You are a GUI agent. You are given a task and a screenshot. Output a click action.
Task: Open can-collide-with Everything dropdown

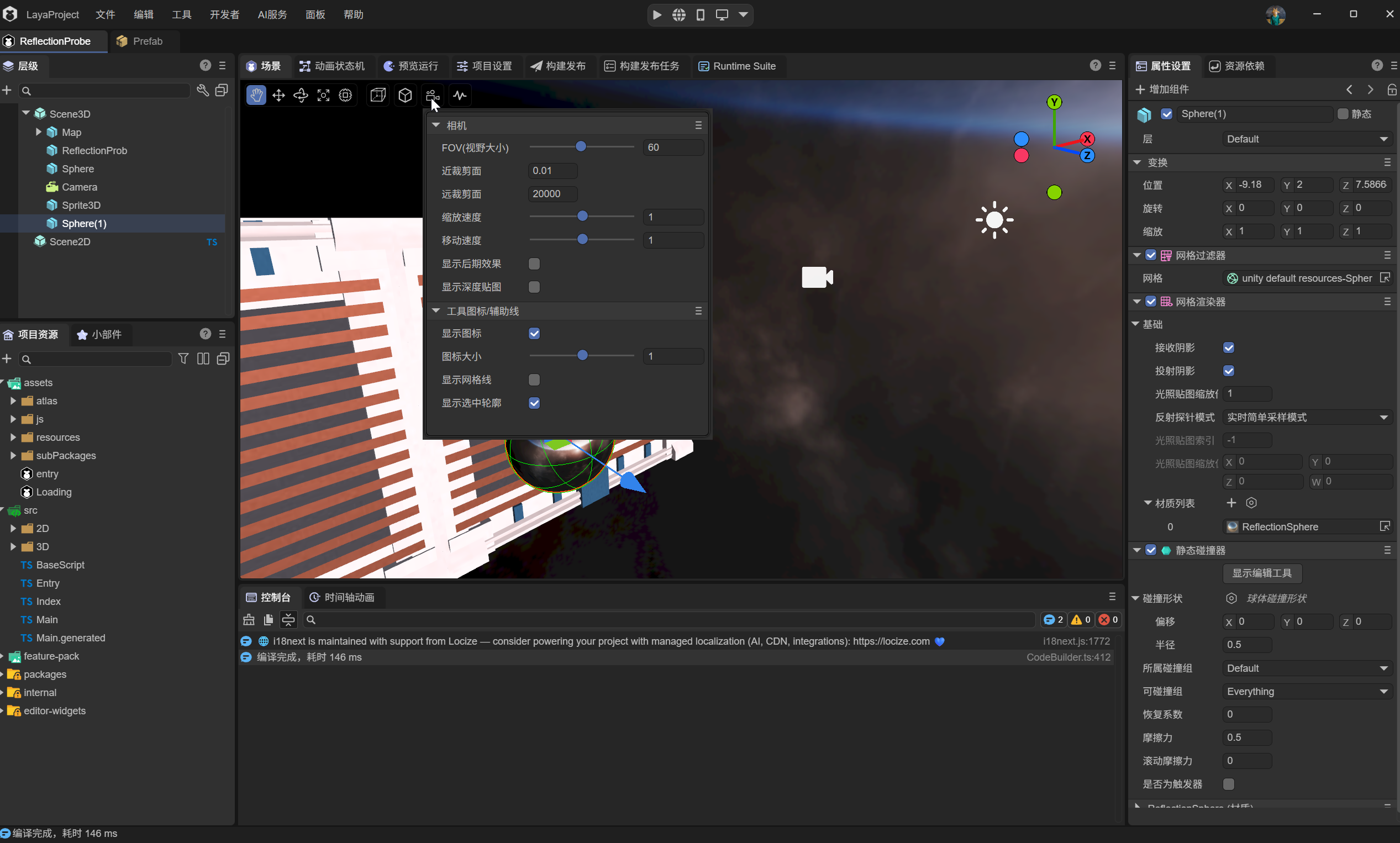[x=1307, y=691]
